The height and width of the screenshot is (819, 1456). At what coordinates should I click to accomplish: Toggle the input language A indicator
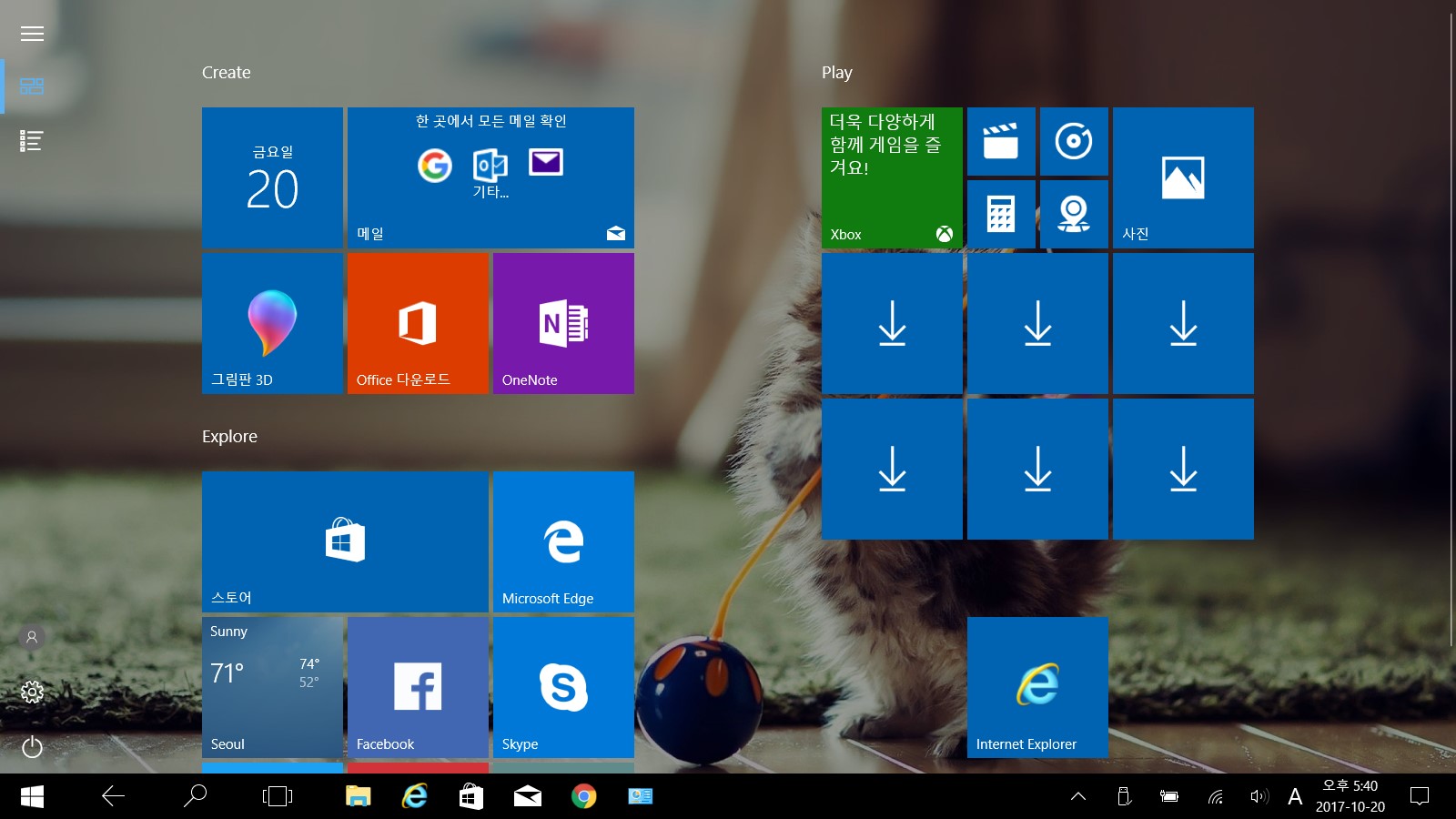click(1295, 797)
